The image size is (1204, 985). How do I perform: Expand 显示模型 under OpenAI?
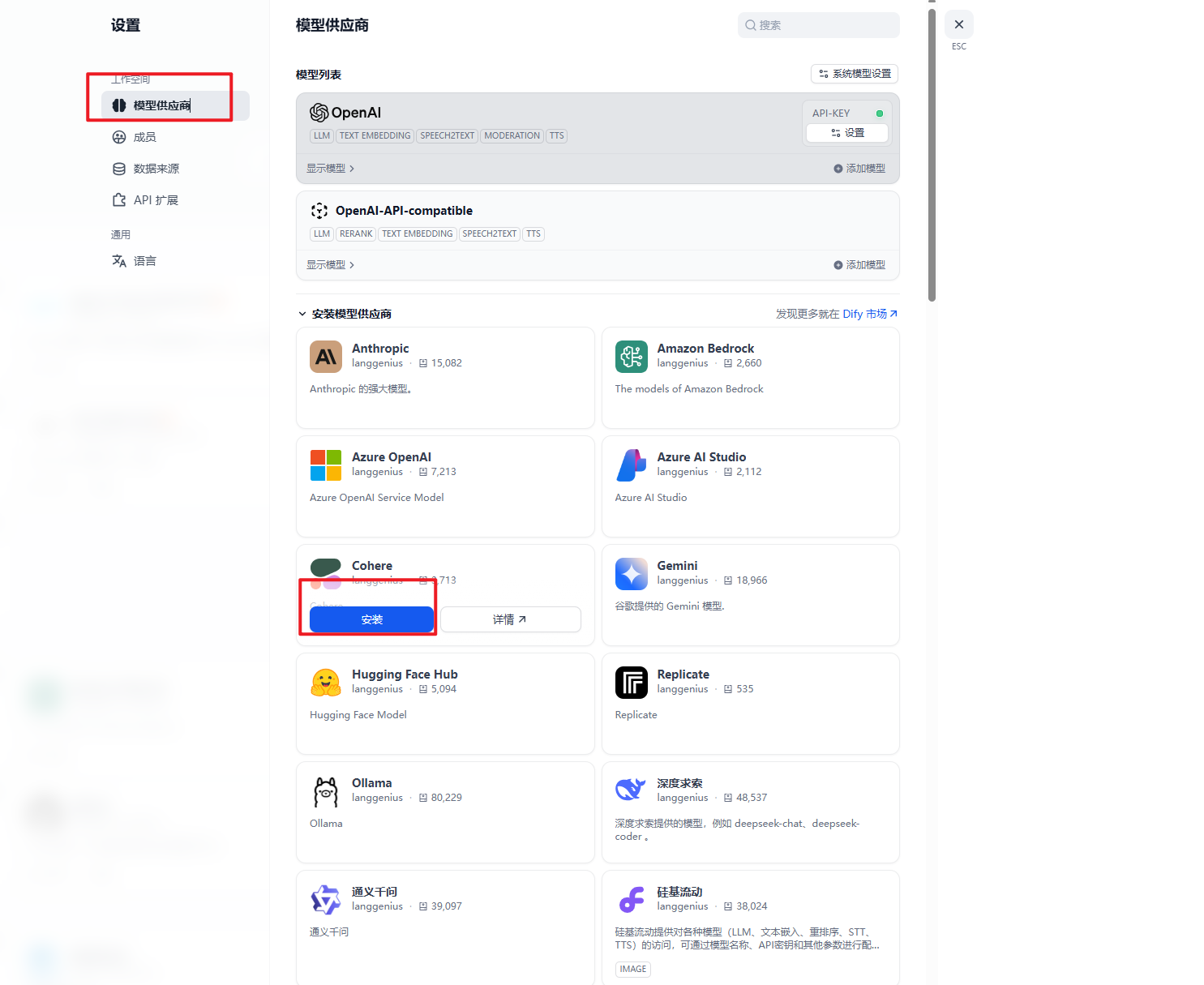(330, 169)
